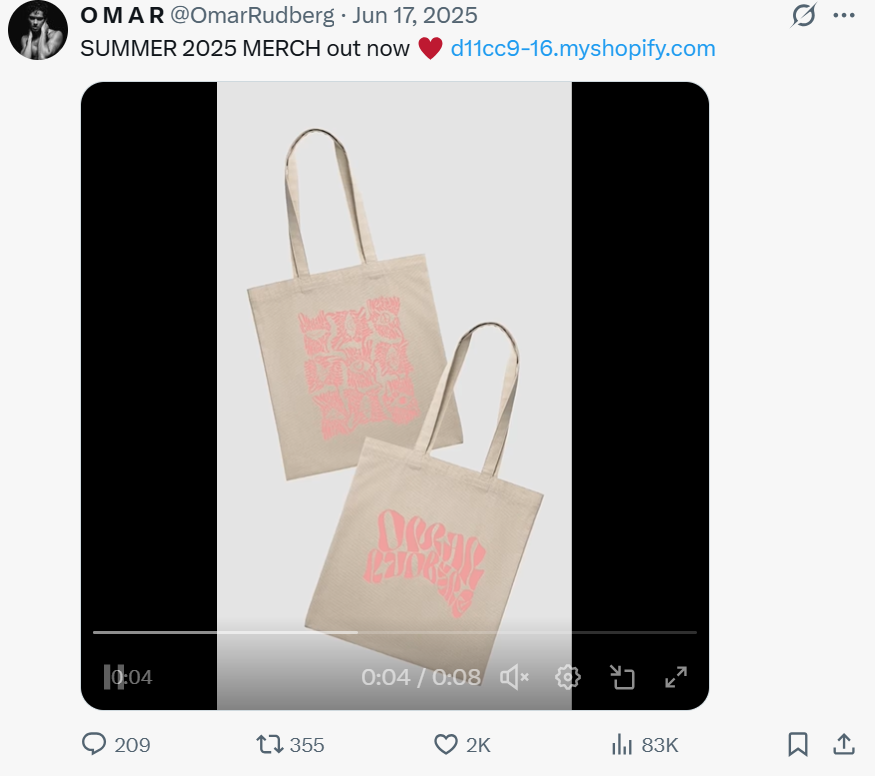This screenshot has height=776, width=875.
Task: Open the @OmarRudberg handle profile
Action: click(x=252, y=15)
